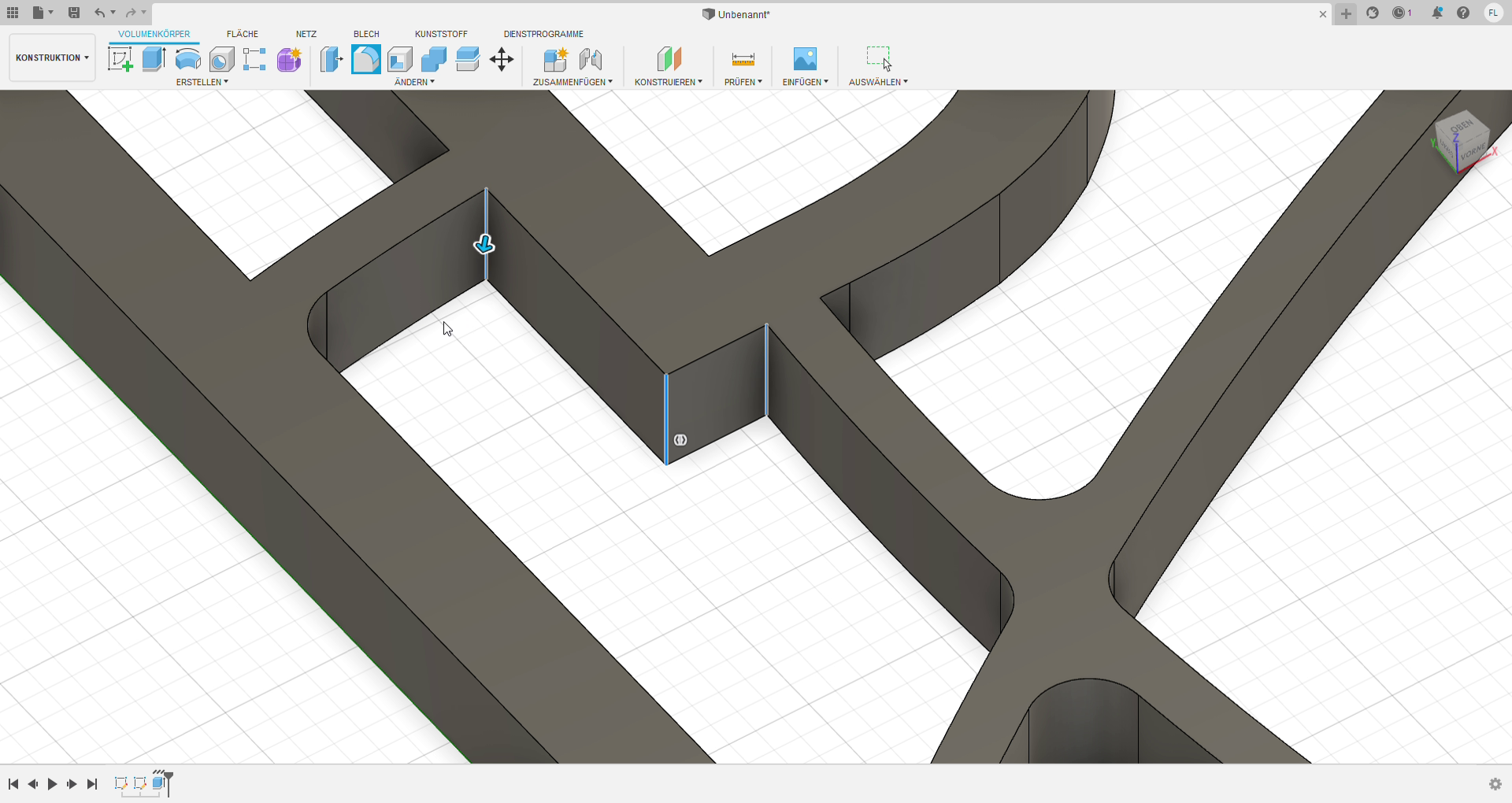The image size is (1512, 803).
Task: Select the Revolve tool icon
Action: tap(187, 59)
